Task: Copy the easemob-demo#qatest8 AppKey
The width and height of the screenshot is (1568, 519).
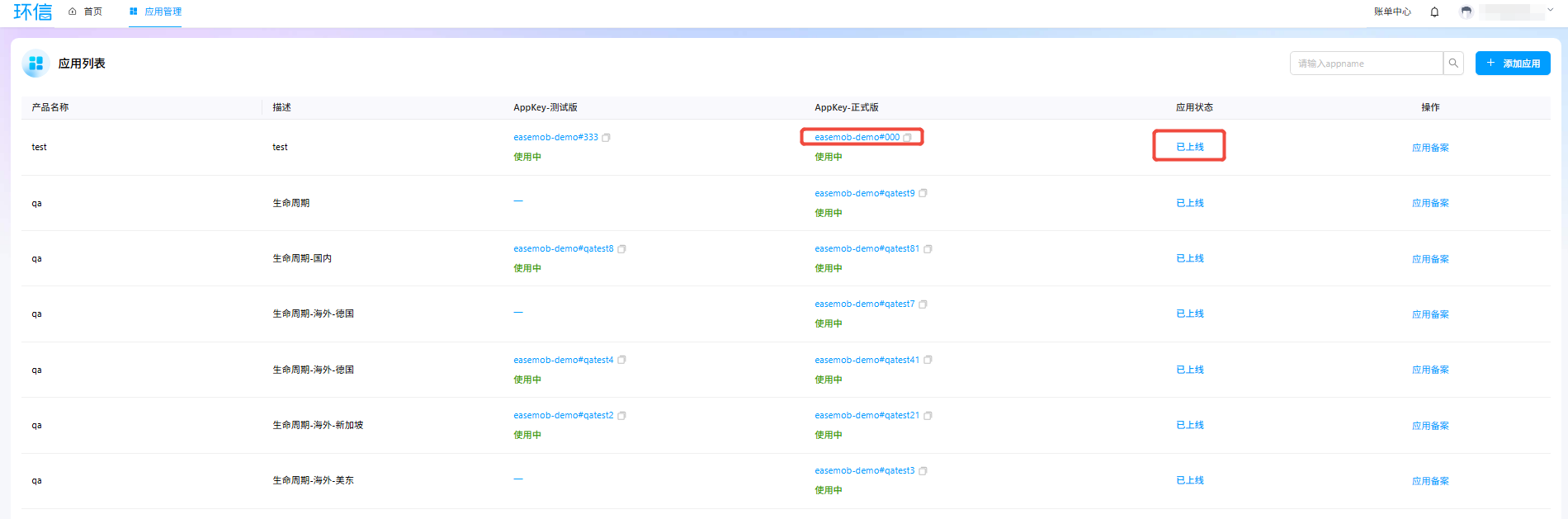Action: pyautogui.click(x=621, y=249)
